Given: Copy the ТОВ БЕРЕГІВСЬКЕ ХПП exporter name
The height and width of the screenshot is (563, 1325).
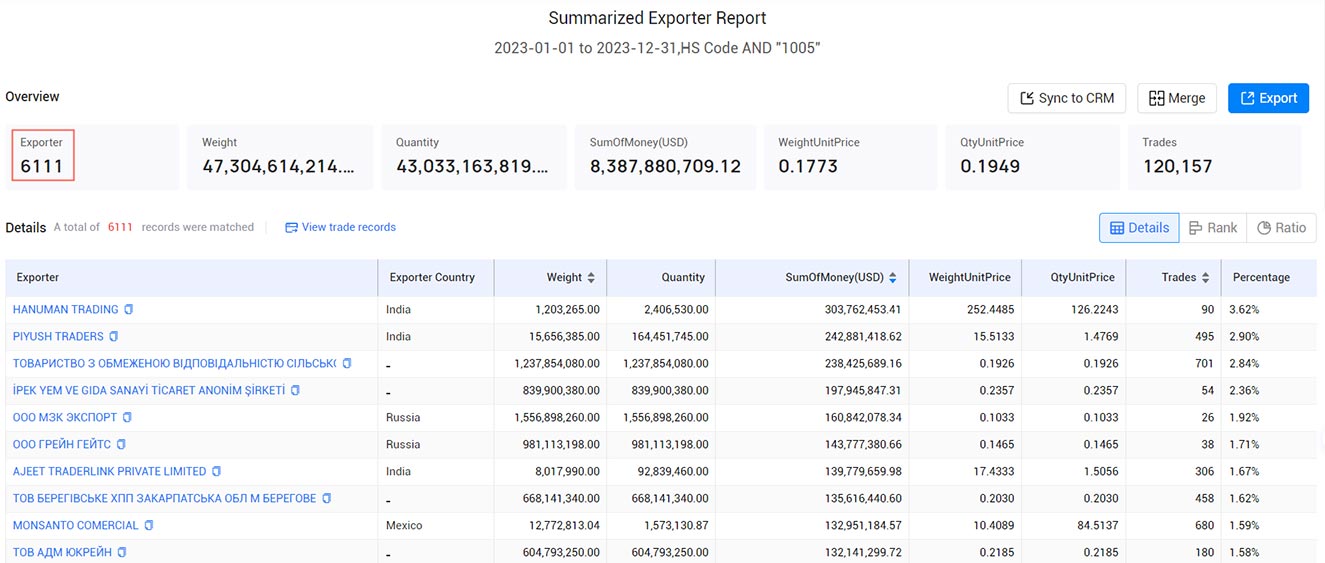Looking at the screenshot, I should [327, 499].
